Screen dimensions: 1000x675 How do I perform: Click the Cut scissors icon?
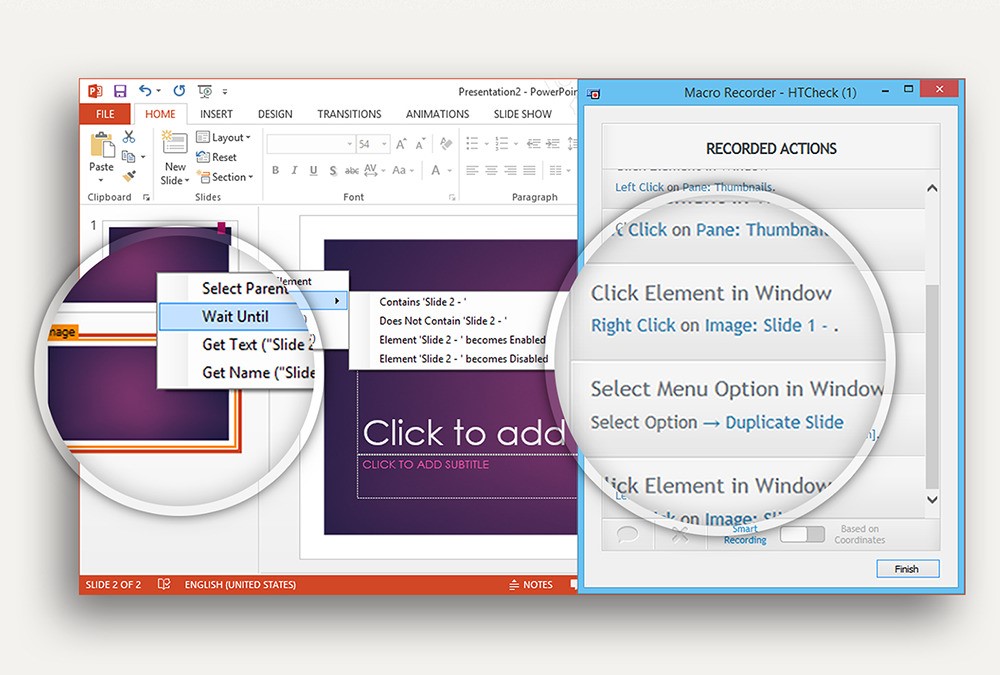click(x=129, y=137)
